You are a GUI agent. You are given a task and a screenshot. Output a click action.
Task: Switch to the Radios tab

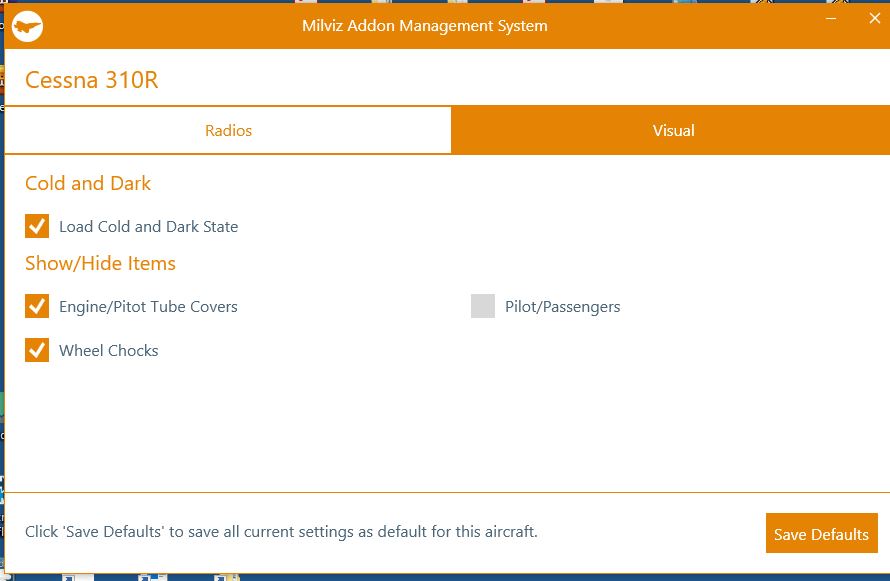(x=228, y=130)
